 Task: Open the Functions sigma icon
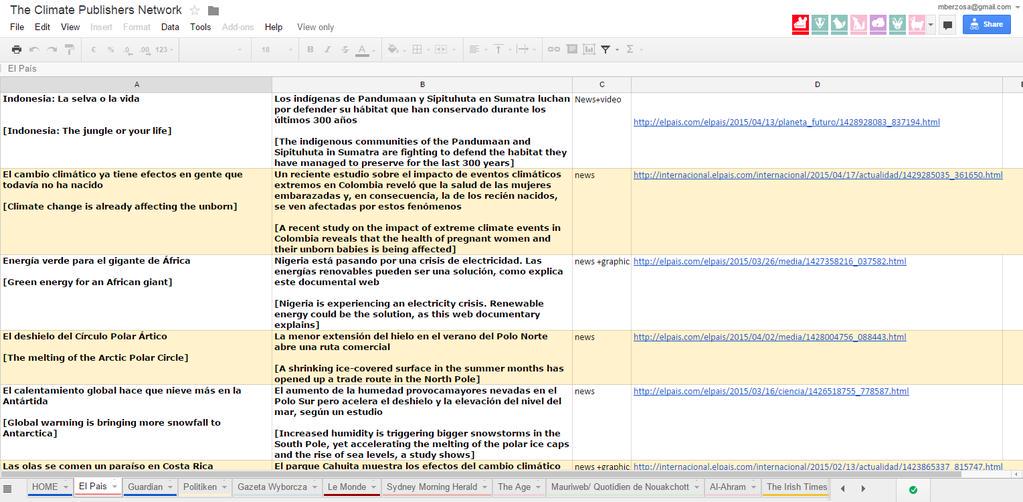pos(630,49)
